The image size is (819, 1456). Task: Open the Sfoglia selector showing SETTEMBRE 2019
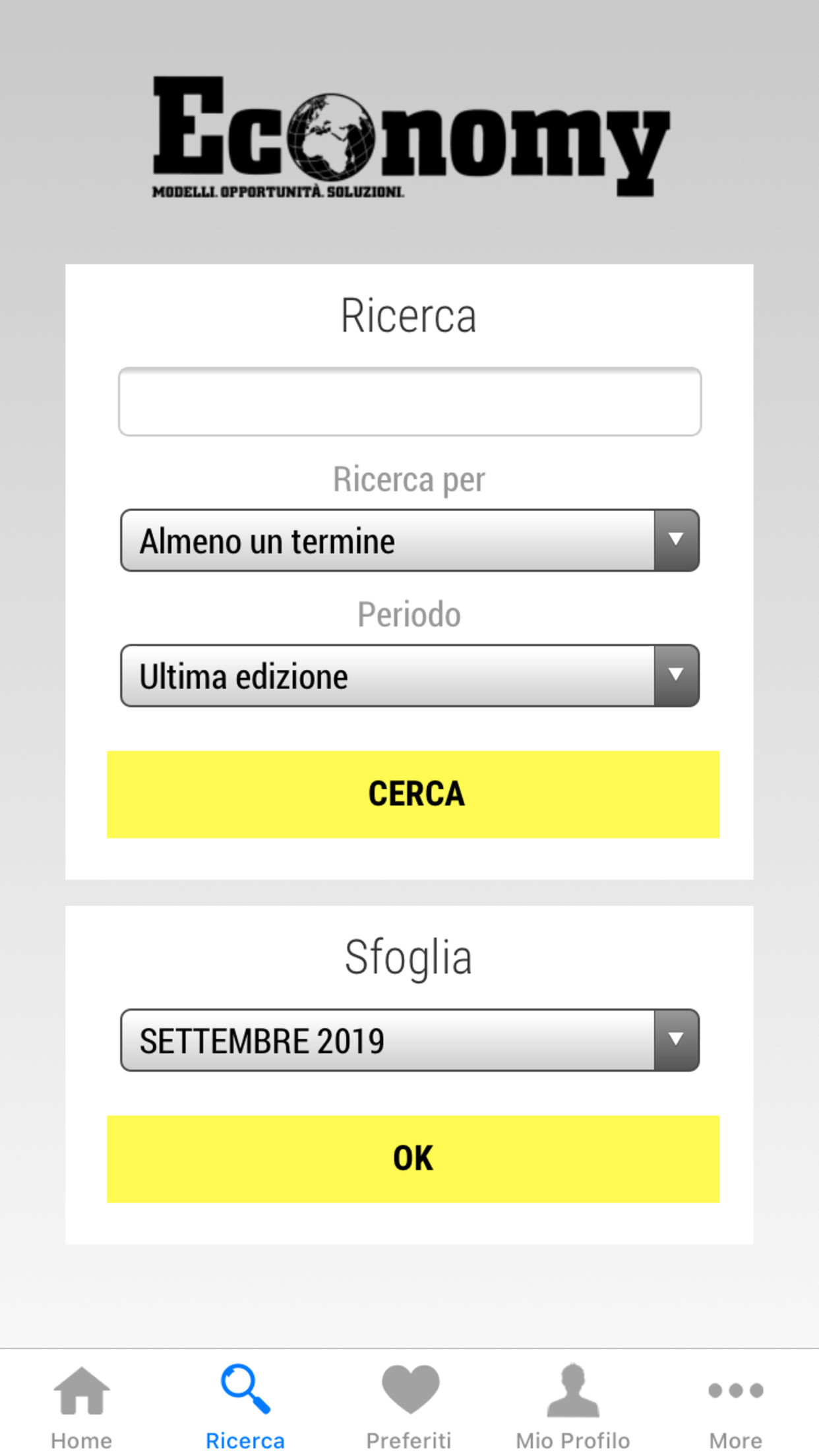click(x=388, y=1040)
